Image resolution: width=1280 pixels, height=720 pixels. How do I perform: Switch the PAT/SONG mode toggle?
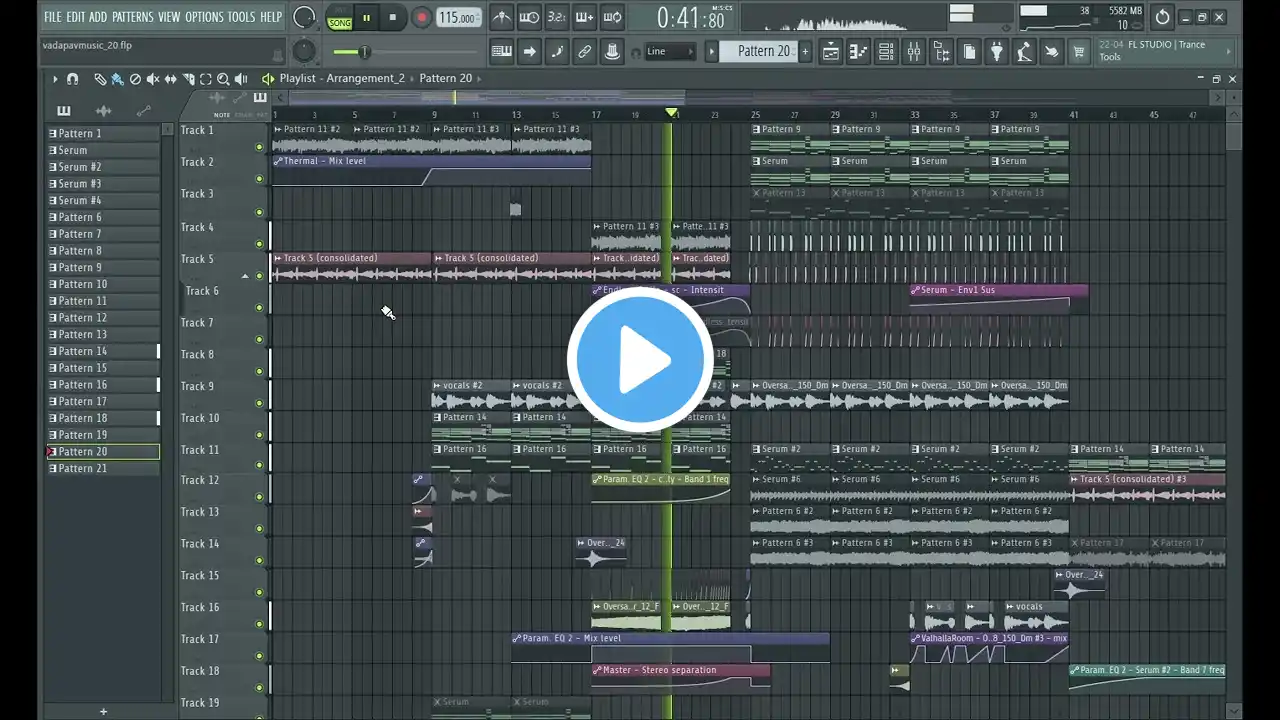[x=340, y=17]
